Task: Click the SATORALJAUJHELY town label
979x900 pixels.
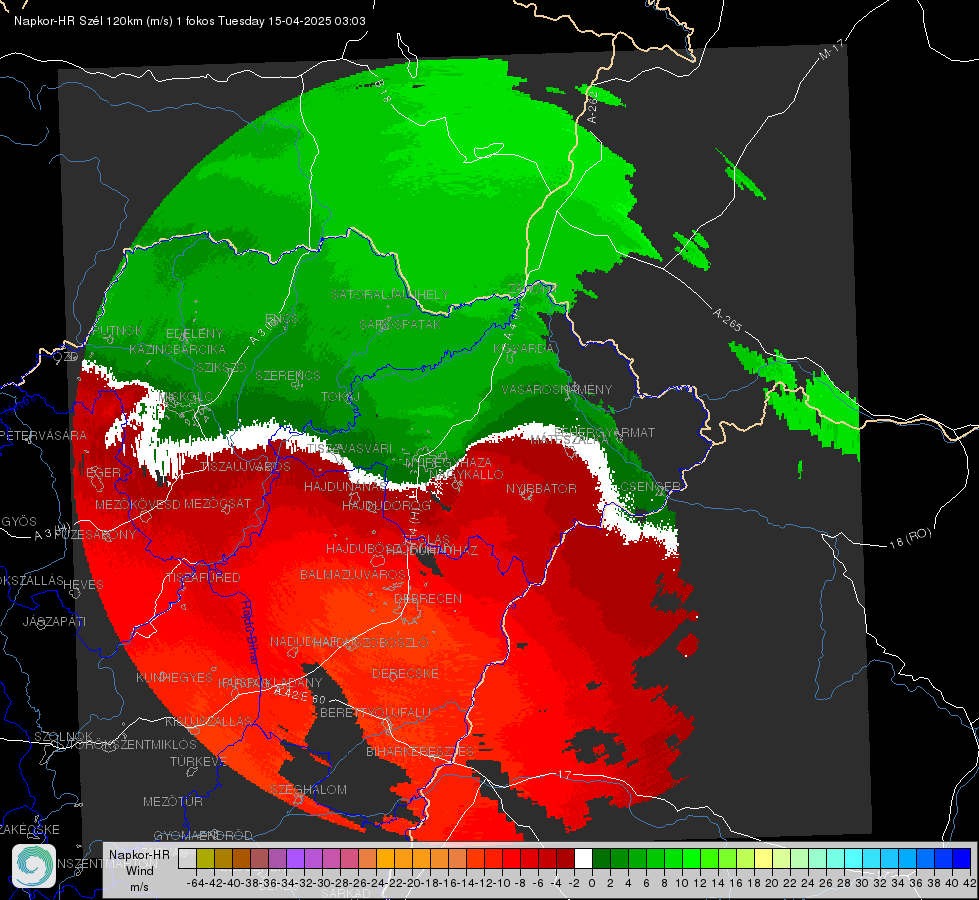Action: pos(390,294)
